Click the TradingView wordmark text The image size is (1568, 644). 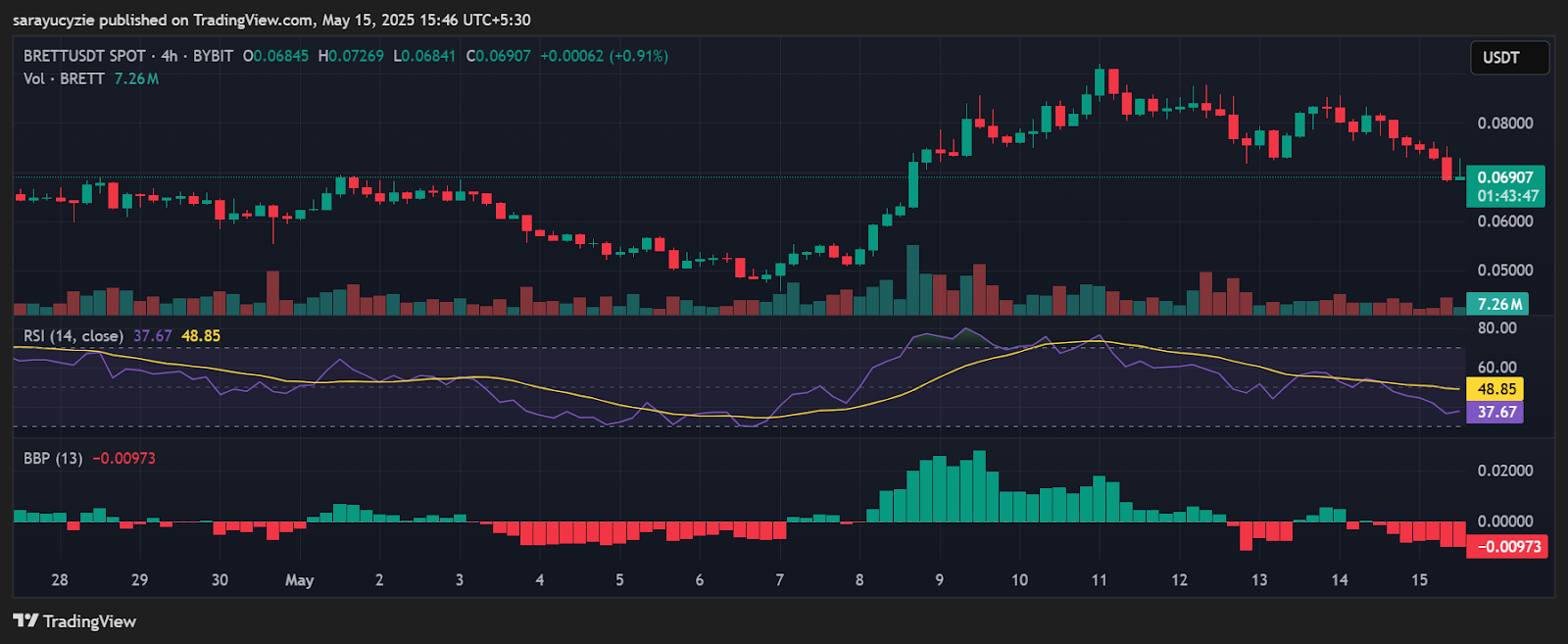pos(89,621)
